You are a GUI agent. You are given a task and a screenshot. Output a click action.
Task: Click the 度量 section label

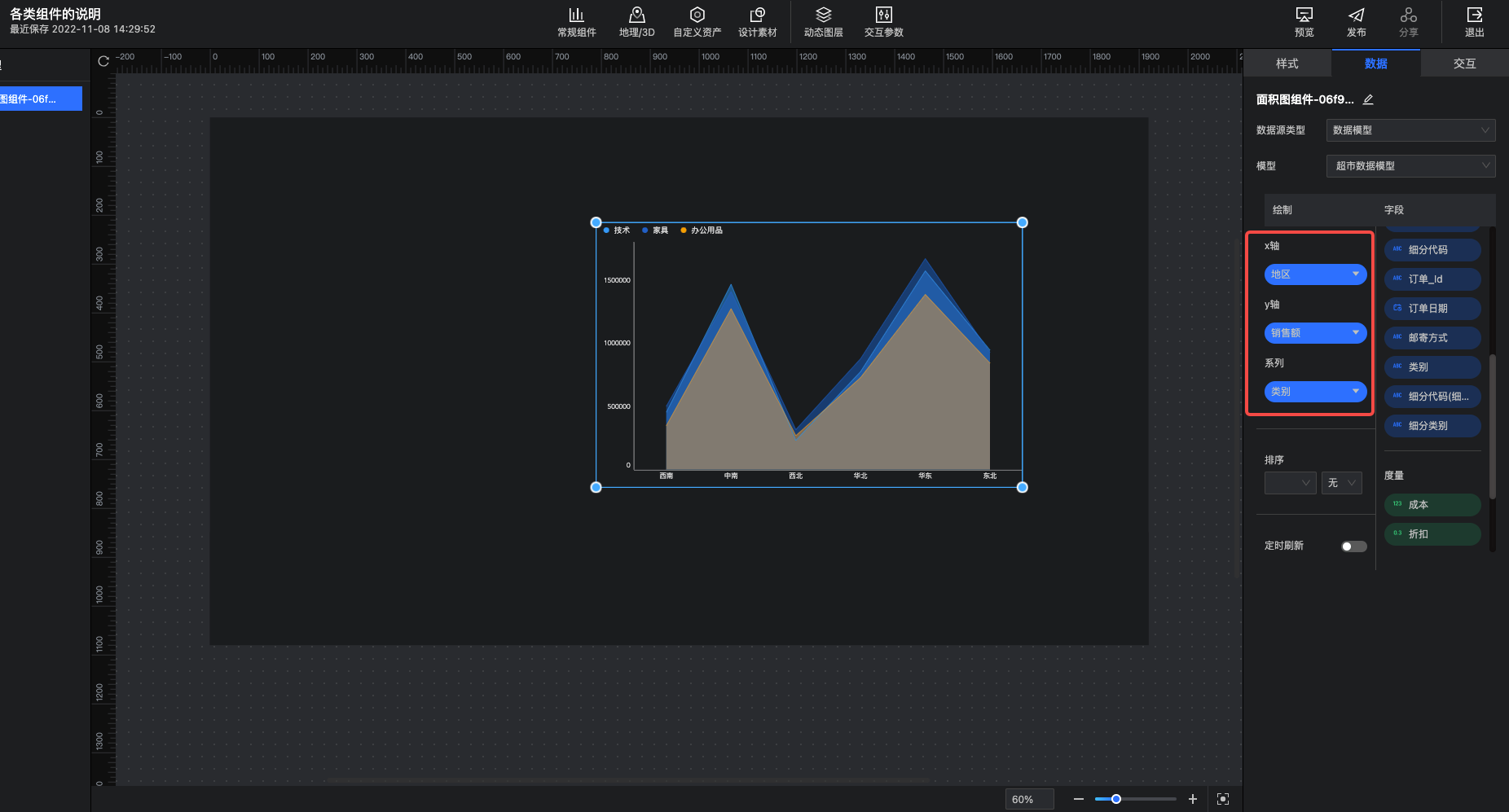point(1394,476)
